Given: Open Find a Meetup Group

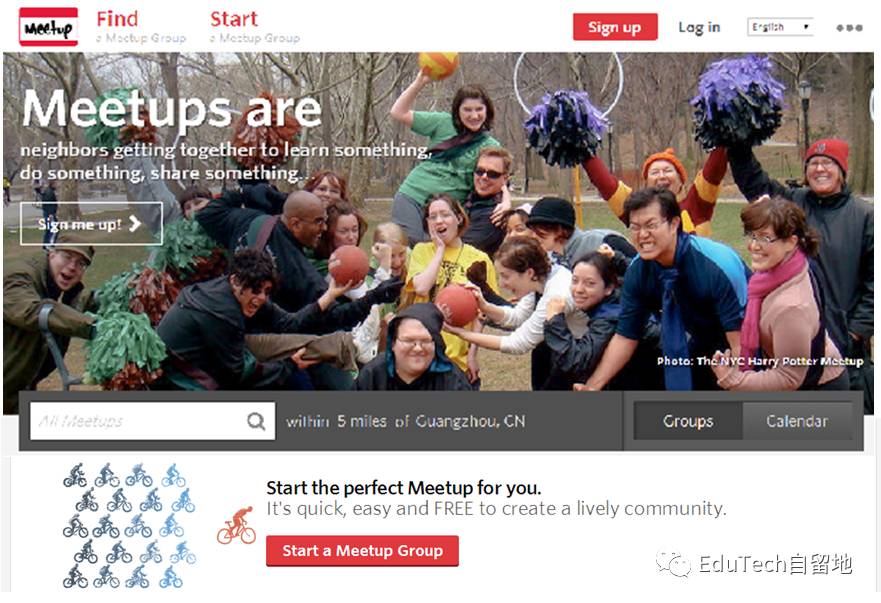Looking at the screenshot, I should 140,27.
